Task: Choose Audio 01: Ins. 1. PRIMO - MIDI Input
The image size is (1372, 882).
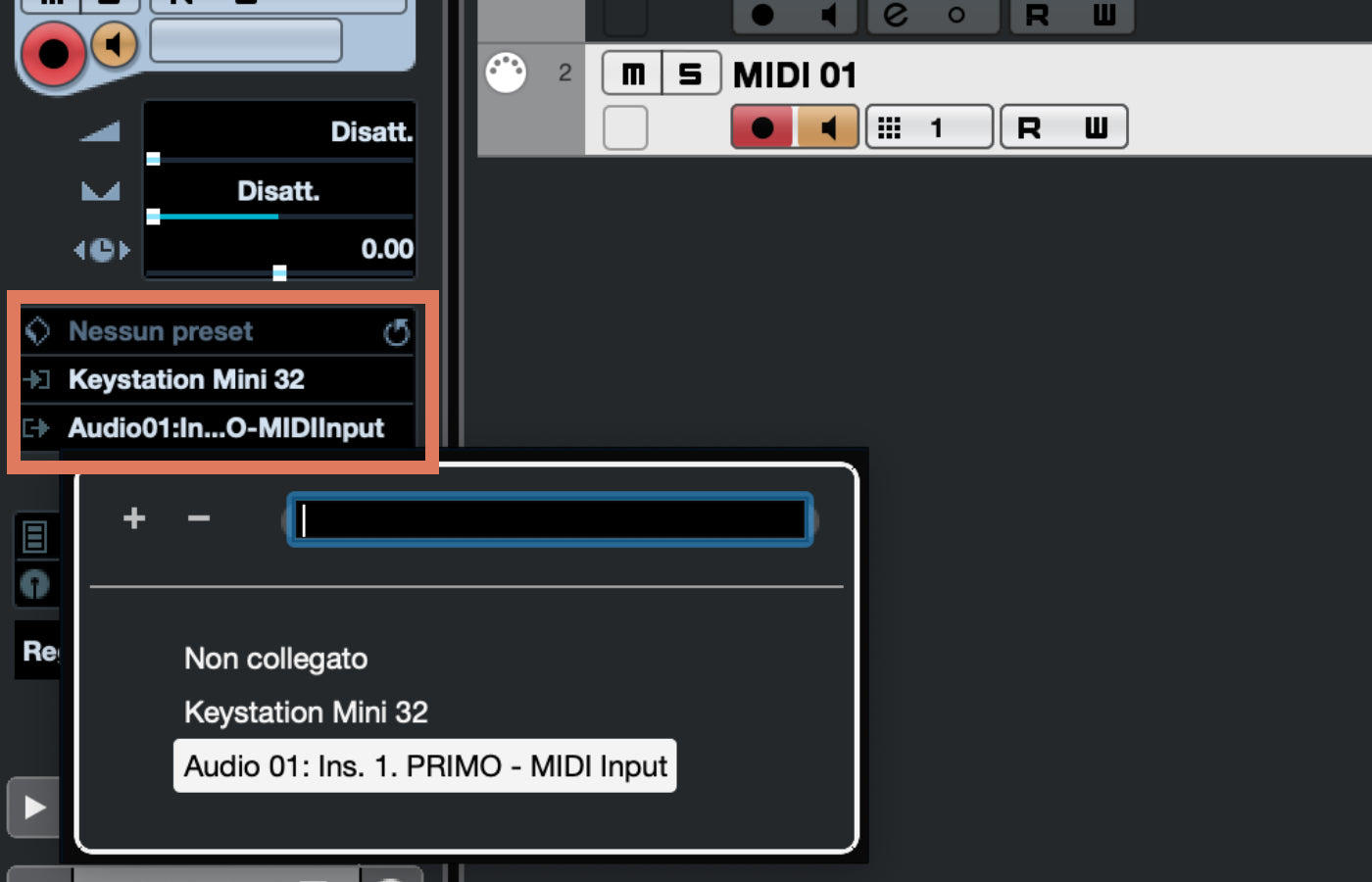Action: 425,765
